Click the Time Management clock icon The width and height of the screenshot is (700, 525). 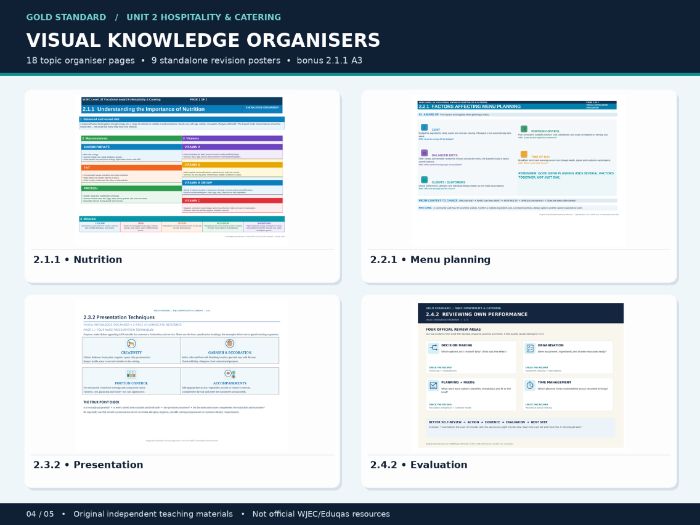(x=530, y=385)
